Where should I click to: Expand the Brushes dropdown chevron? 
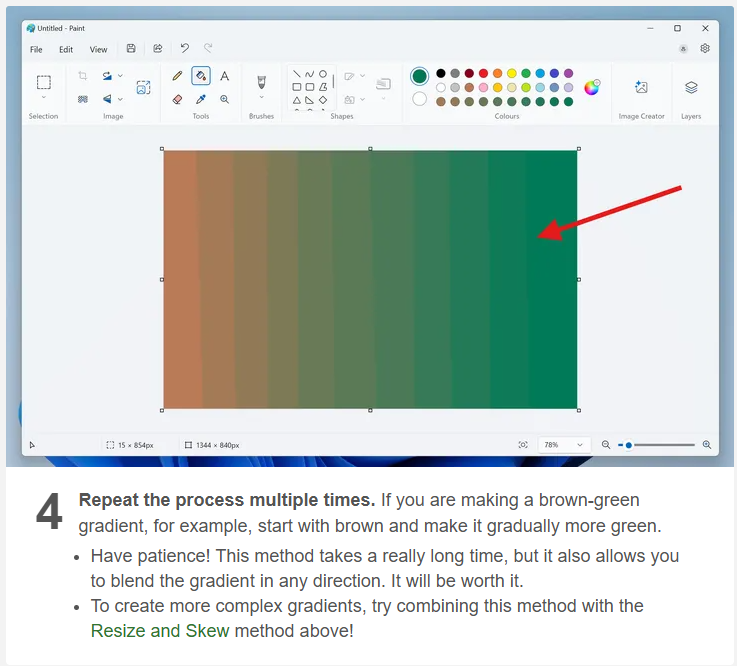click(x=261, y=97)
